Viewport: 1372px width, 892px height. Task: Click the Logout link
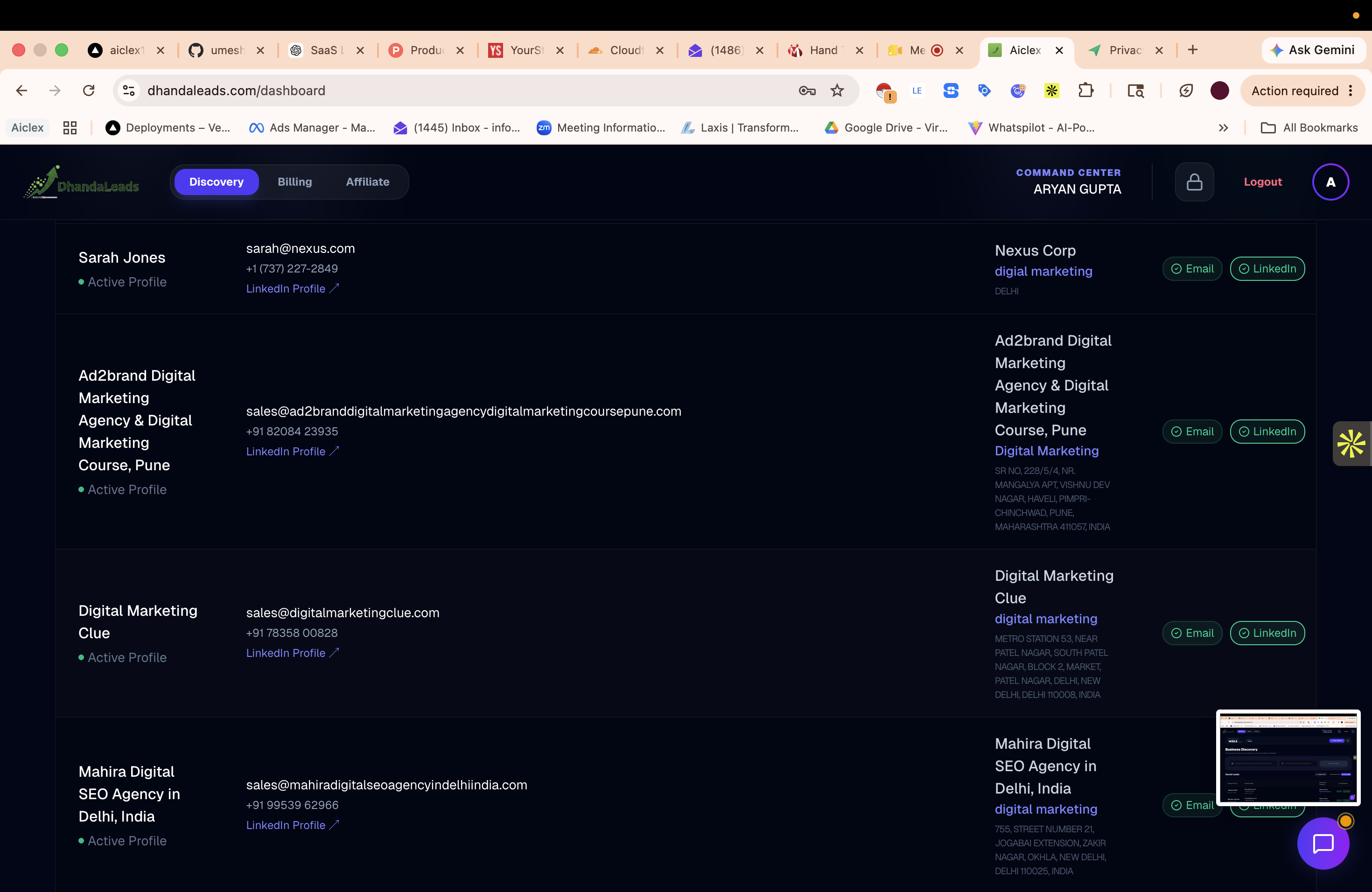(x=1262, y=182)
